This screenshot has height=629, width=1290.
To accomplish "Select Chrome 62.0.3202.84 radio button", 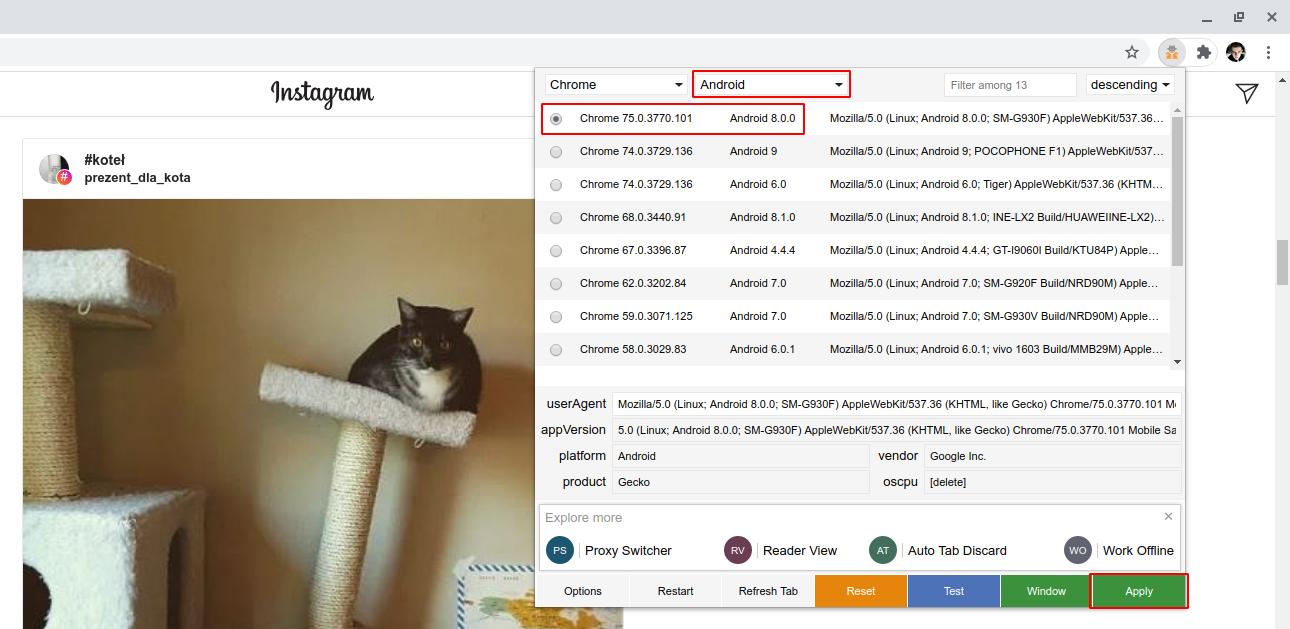I will (556, 284).
